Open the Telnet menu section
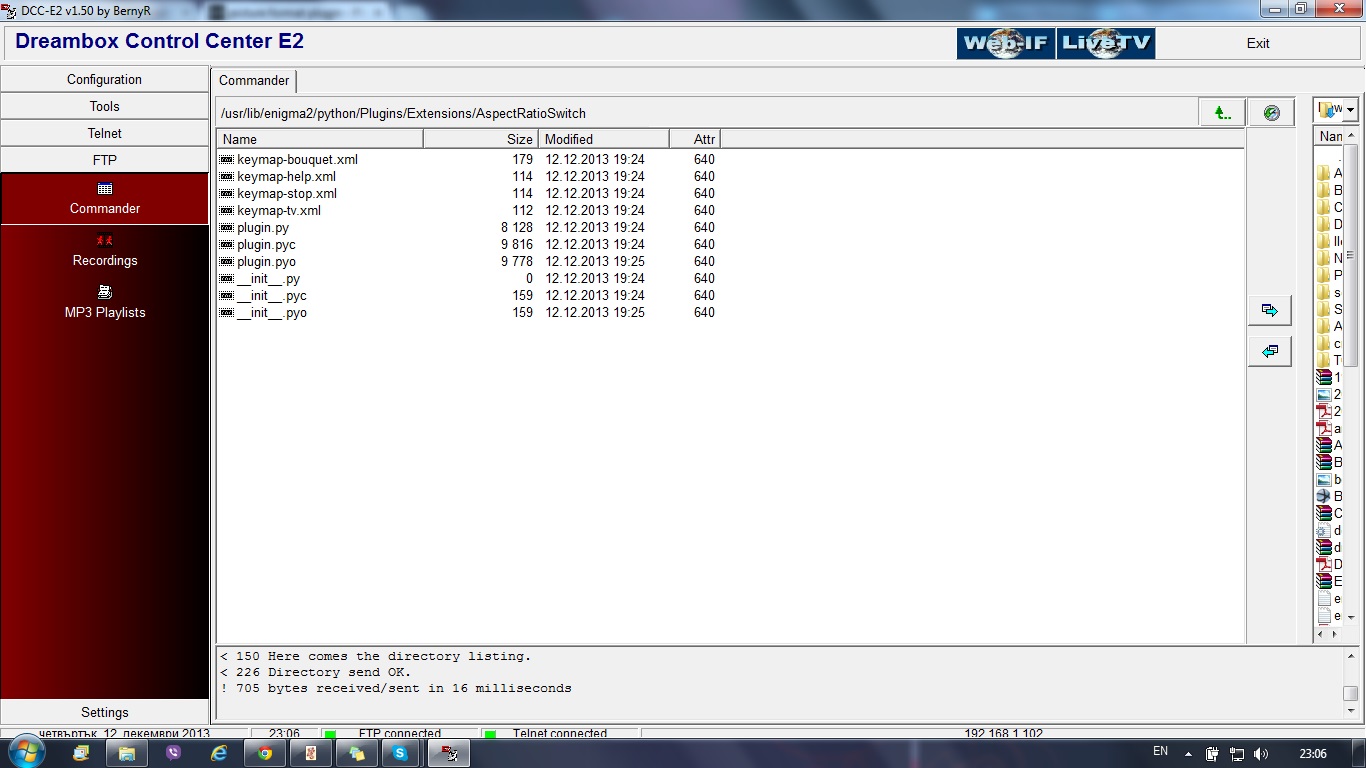Screen dimensions: 1366x768 click(105, 133)
